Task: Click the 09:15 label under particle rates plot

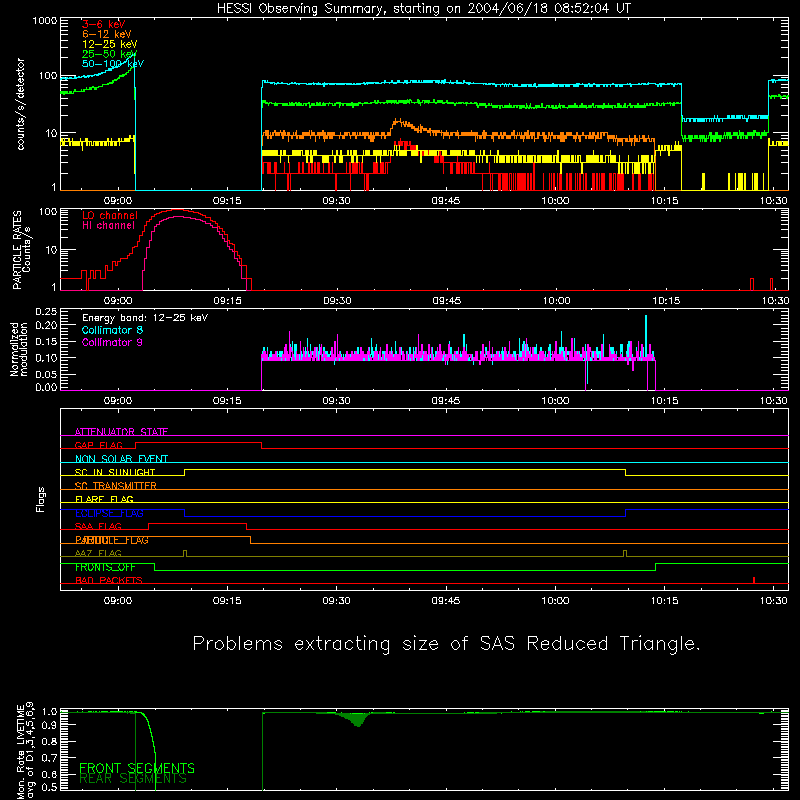Action: coord(227,301)
